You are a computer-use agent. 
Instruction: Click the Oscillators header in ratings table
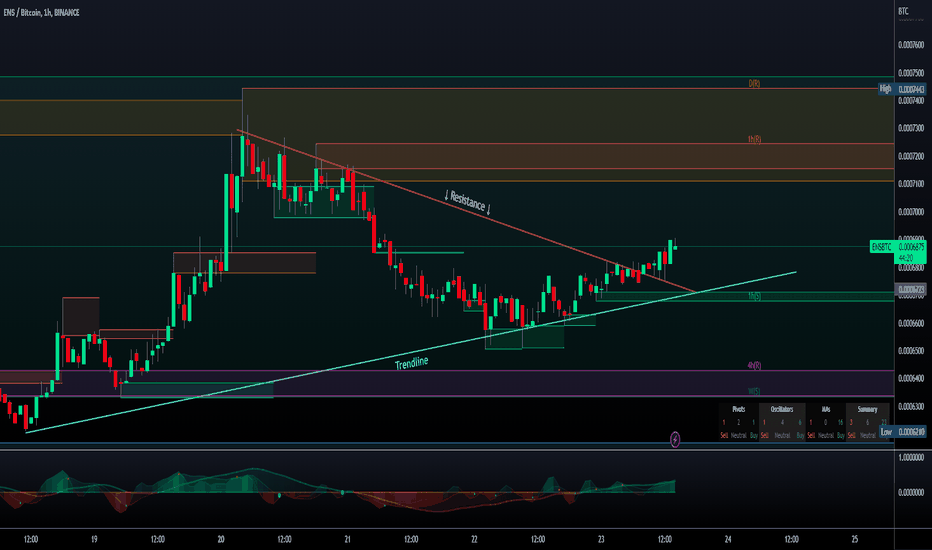click(782, 409)
